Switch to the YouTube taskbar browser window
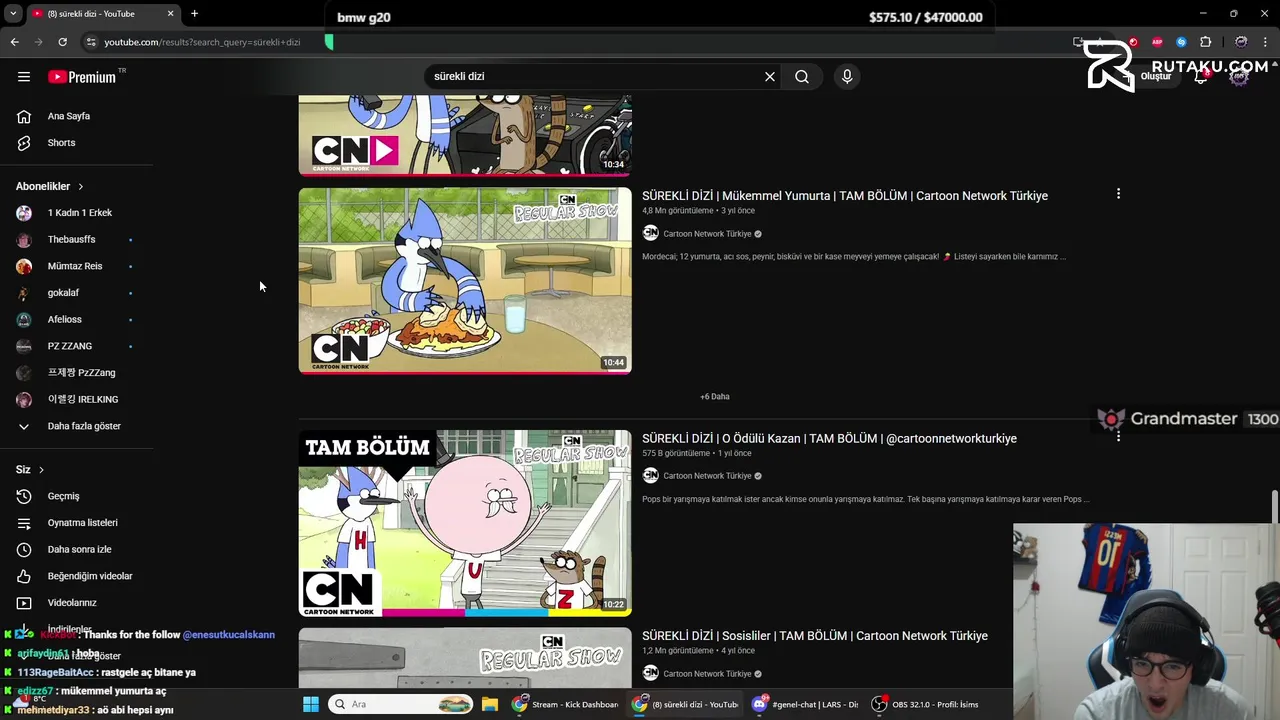Image resolution: width=1280 pixels, height=720 pixels. coord(686,704)
